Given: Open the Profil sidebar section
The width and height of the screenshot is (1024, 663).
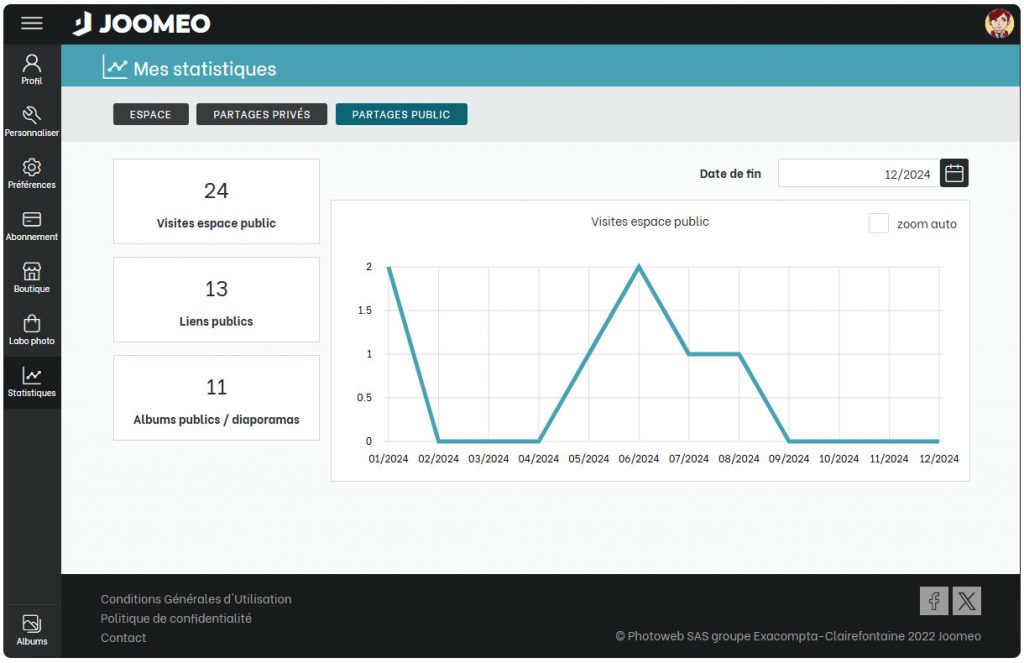Looking at the screenshot, I should tap(32, 68).
